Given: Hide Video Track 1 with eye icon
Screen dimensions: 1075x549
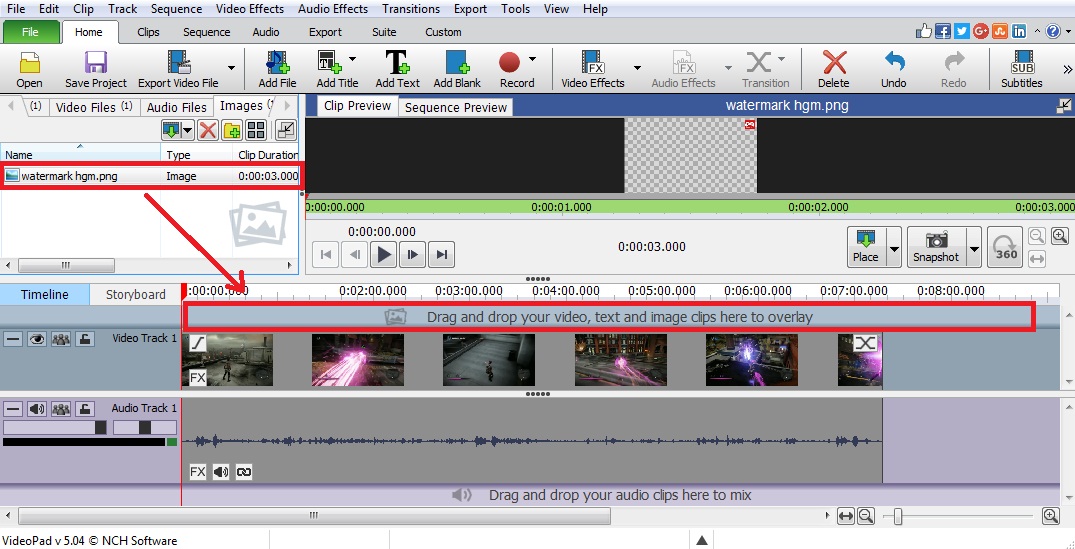Looking at the screenshot, I should coord(36,339).
